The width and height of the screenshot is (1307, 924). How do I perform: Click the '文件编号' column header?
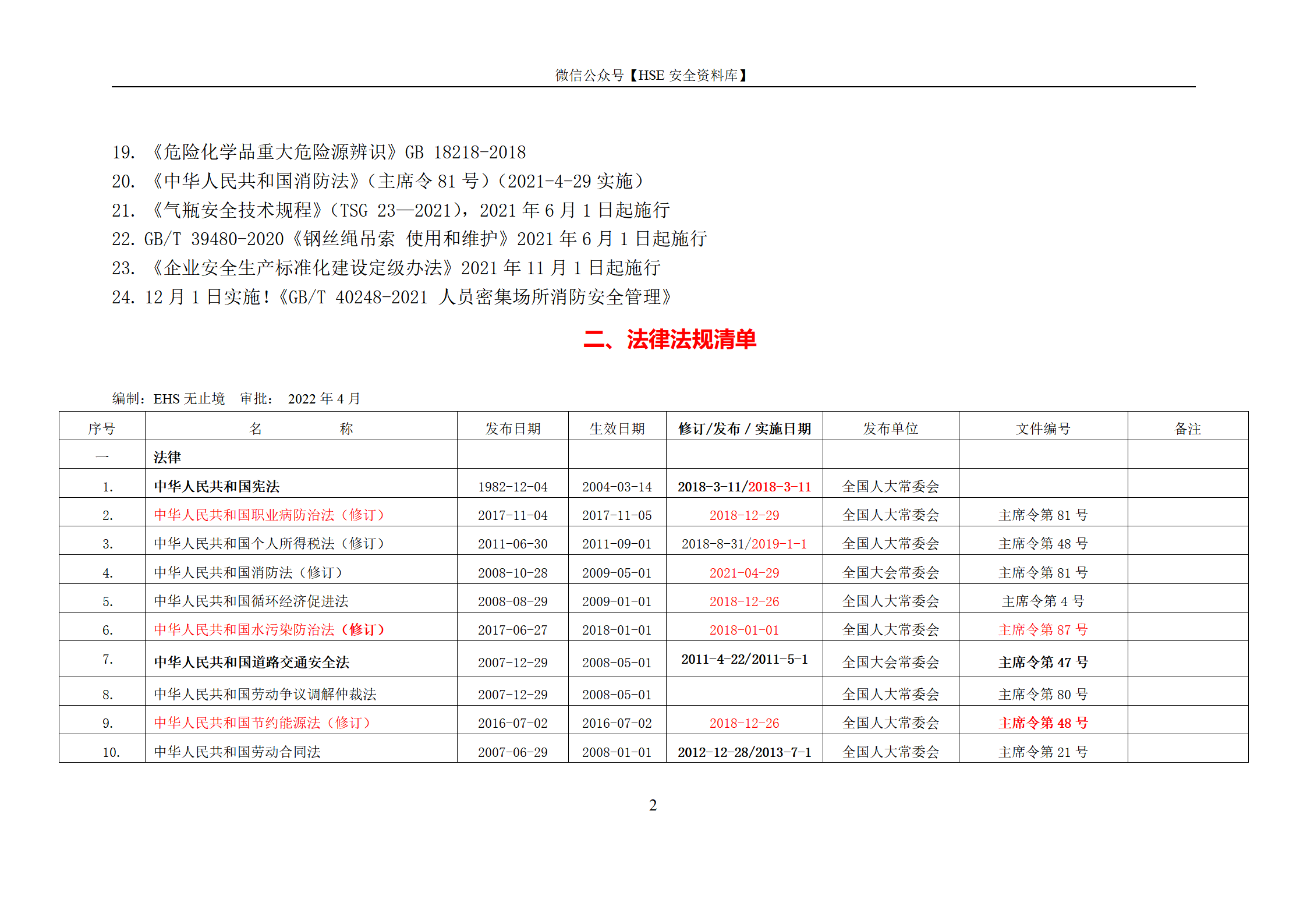[x=1043, y=429]
